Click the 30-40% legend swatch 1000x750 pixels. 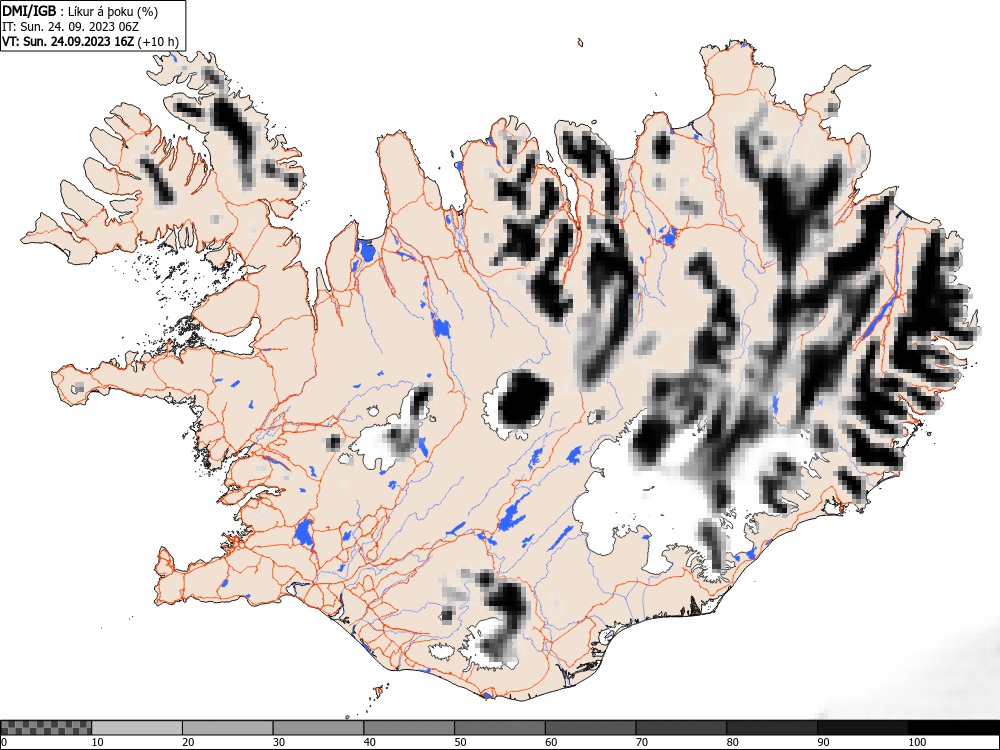pyautogui.click(x=318, y=728)
